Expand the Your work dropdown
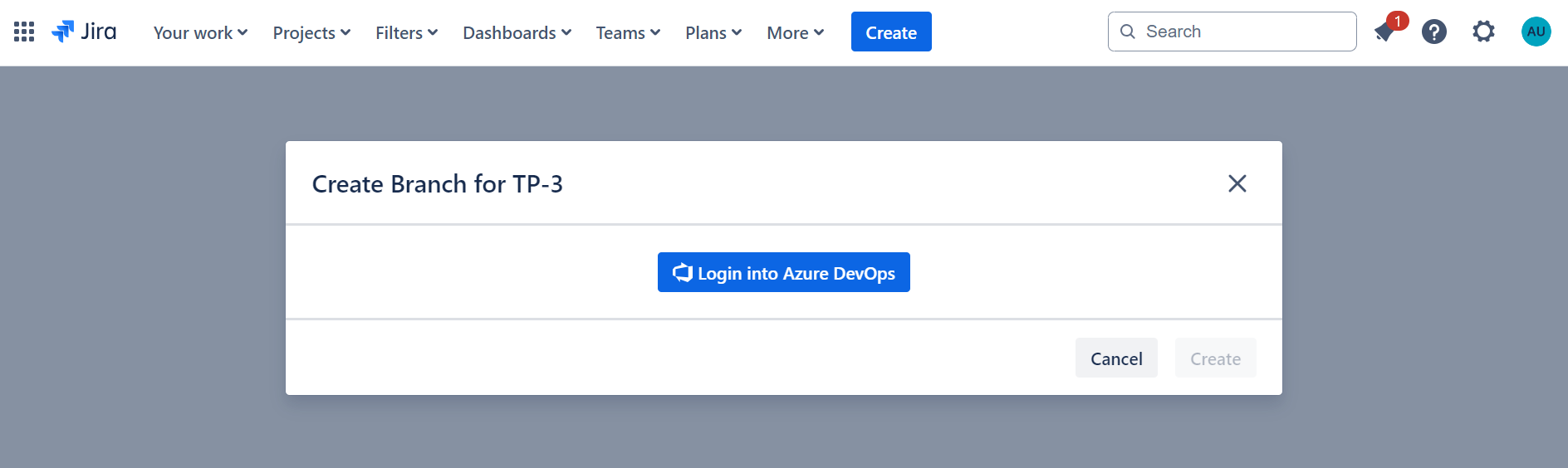 200,32
